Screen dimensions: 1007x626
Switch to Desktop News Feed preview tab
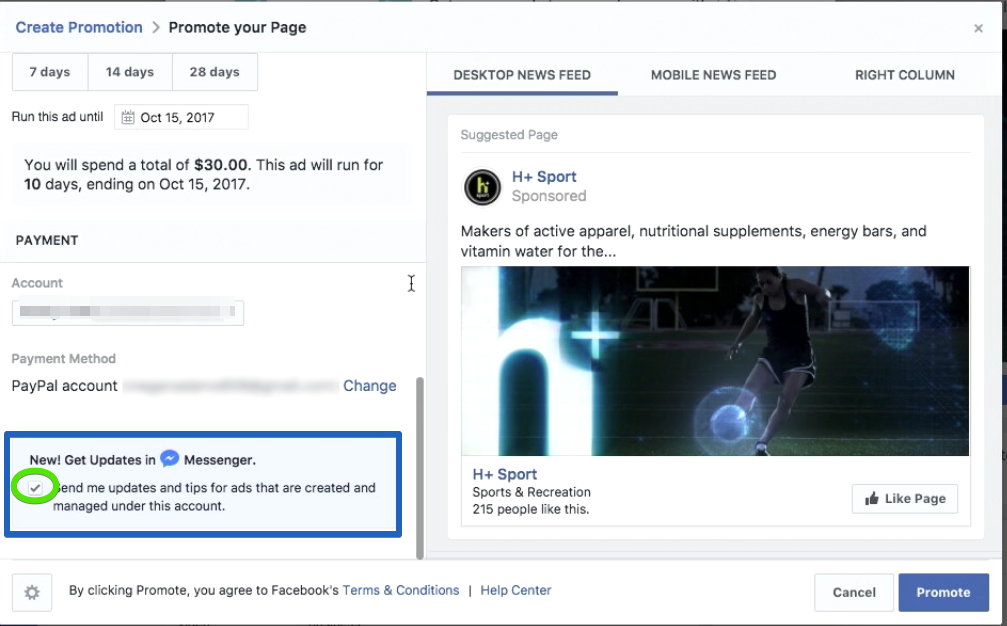click(x=522, y=75)
